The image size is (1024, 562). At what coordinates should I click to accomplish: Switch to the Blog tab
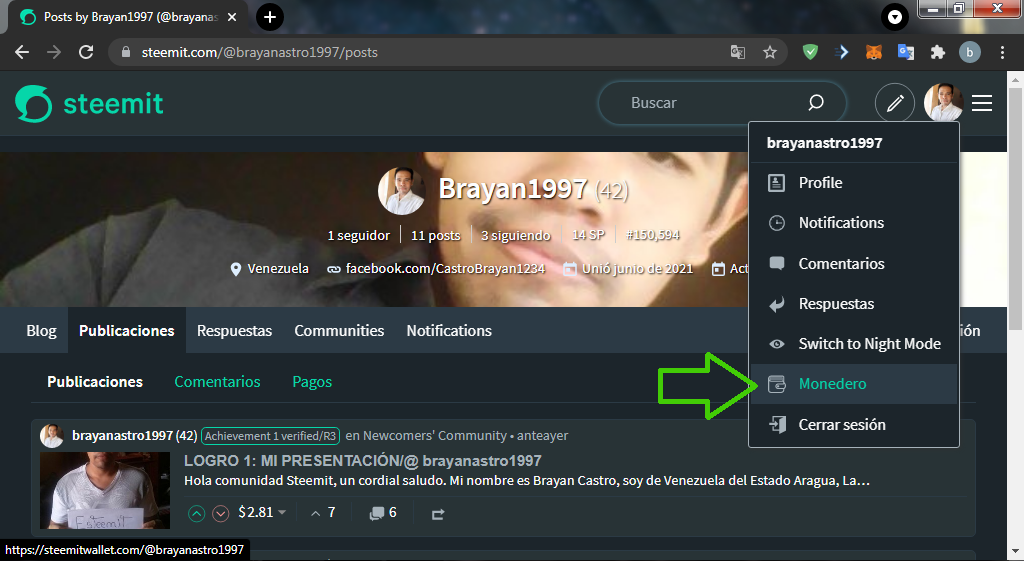point(41,331)
